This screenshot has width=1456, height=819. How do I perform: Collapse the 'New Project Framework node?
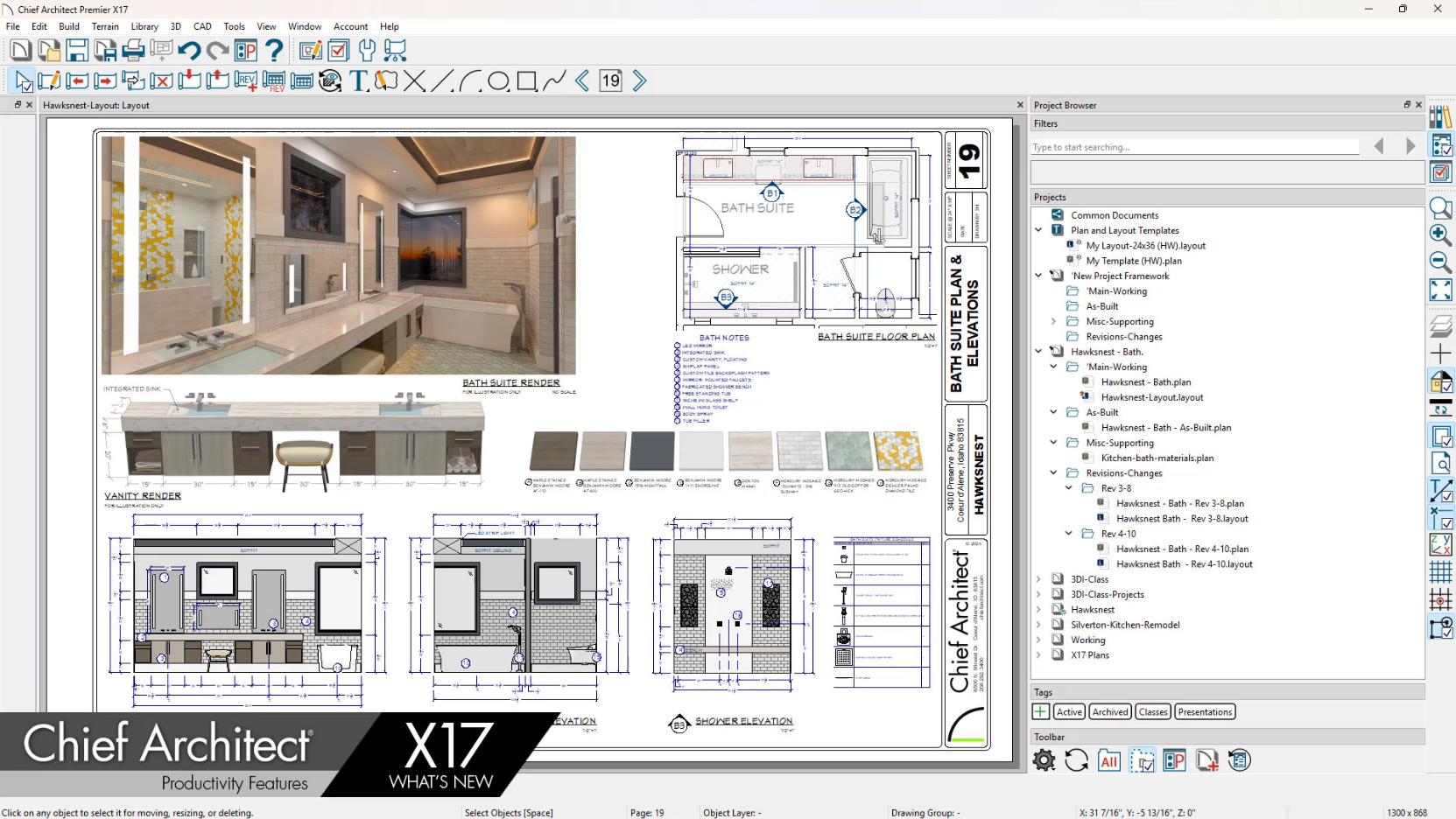tap(1038, 276)
